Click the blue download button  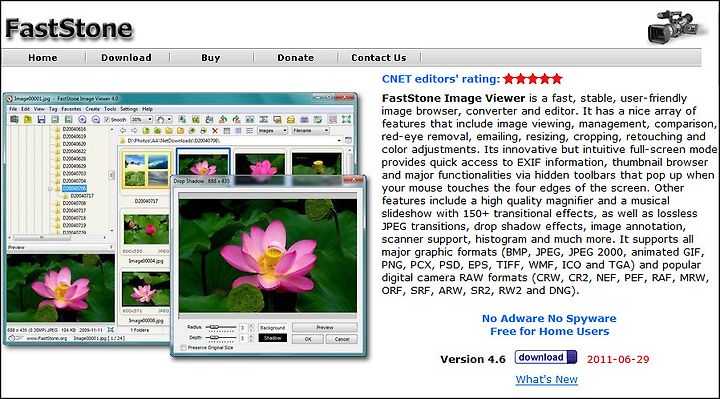(x=546, y=357)
